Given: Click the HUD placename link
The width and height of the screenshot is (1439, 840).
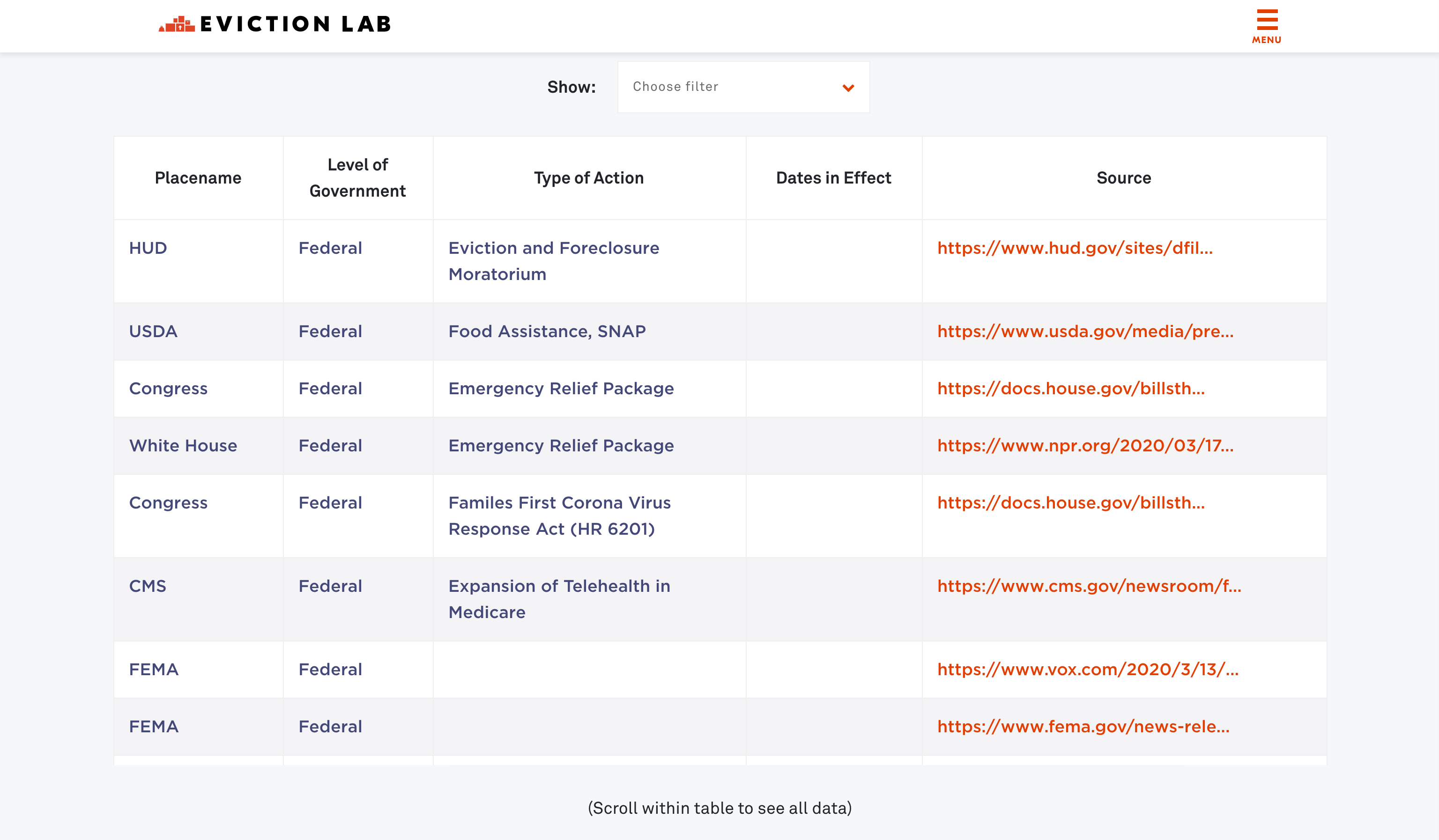Looking at the screenshot, I should pos(149,247).
